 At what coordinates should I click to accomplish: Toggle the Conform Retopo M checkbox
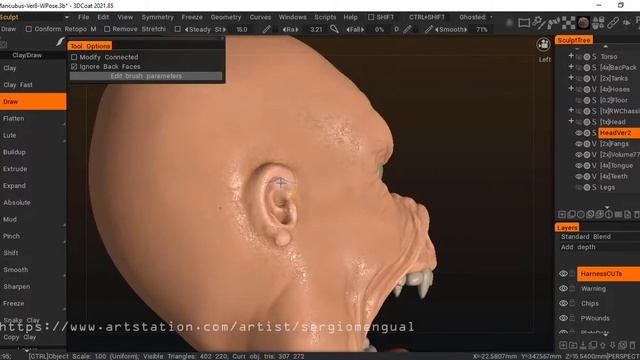(29, 29)
